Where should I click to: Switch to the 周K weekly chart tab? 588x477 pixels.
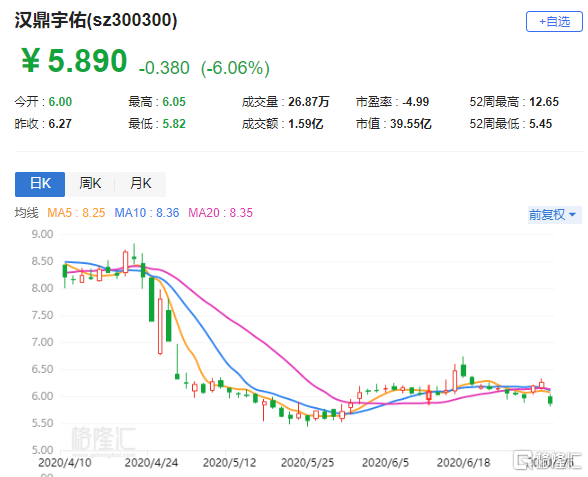(x=90, y=184)
